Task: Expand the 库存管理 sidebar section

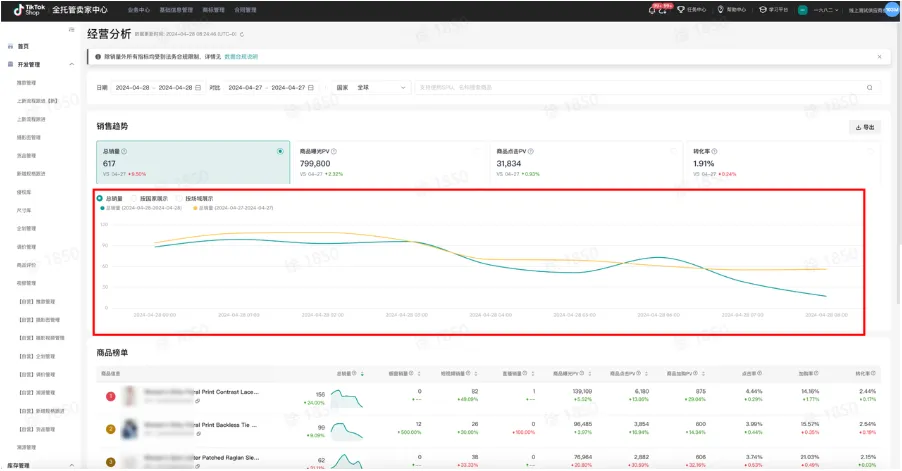Action: click(71, 465)
